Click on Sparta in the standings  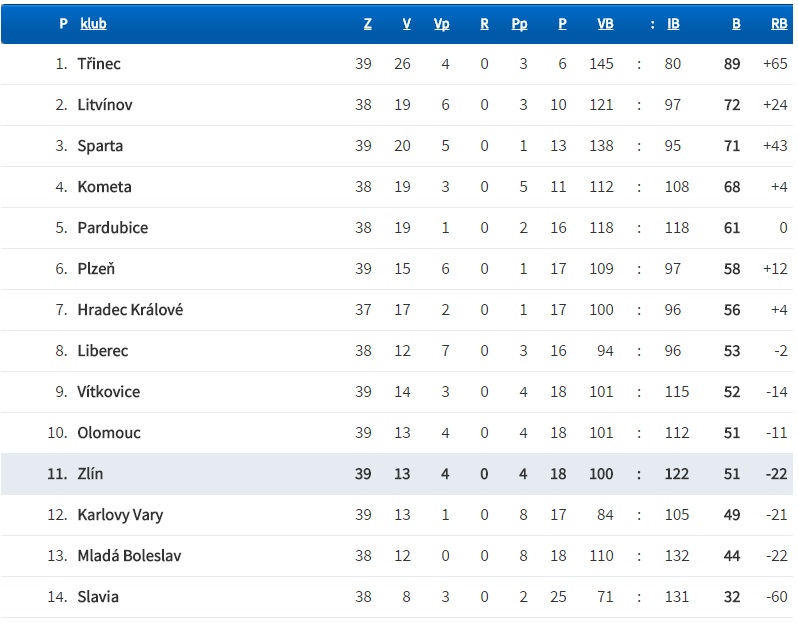[x=100, y=146]
